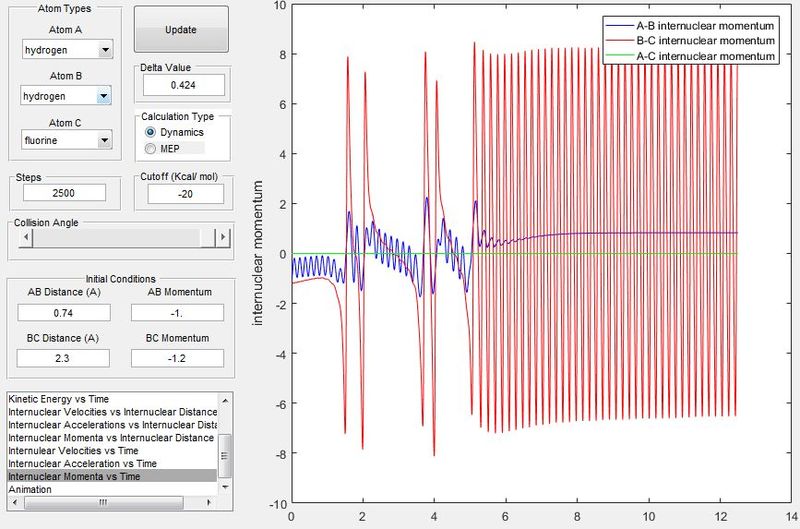Click B-C internuclear momentum legend entry
Screen dimensions: 800x529
tap(690, 40)
